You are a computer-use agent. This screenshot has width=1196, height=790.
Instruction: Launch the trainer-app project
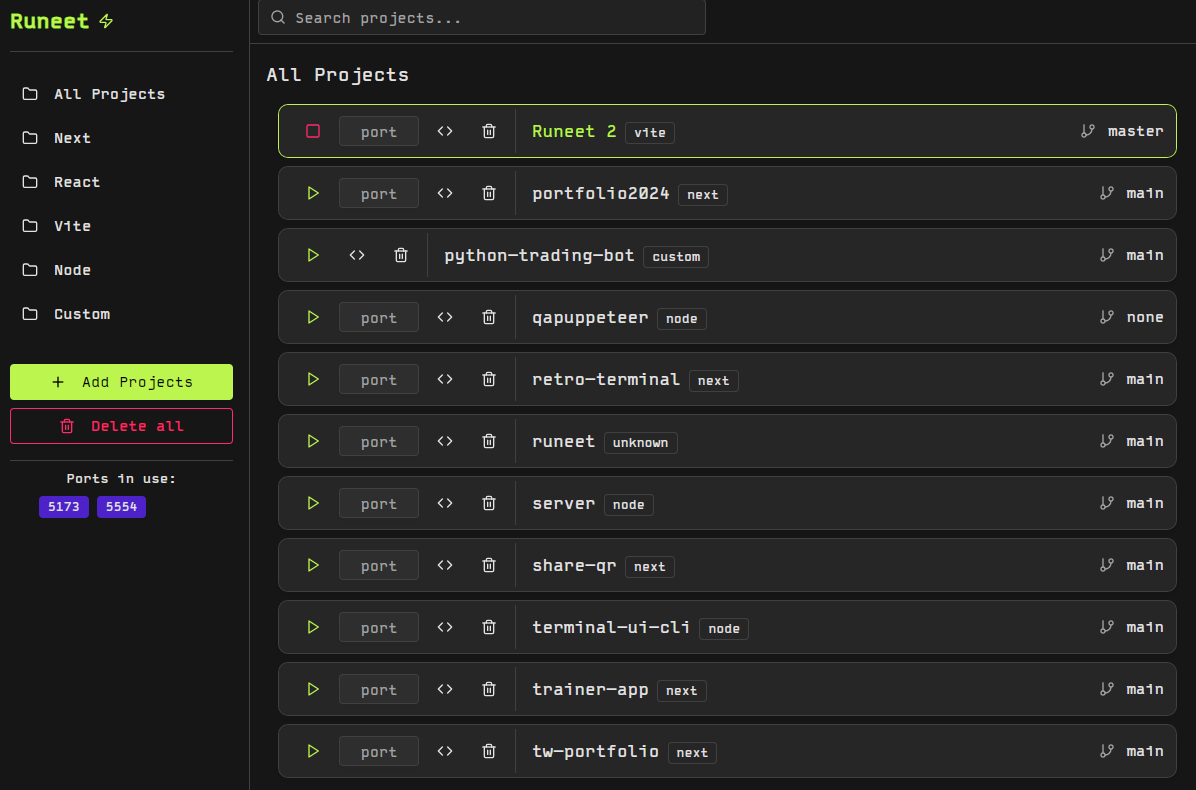click(x=313, y=689)
